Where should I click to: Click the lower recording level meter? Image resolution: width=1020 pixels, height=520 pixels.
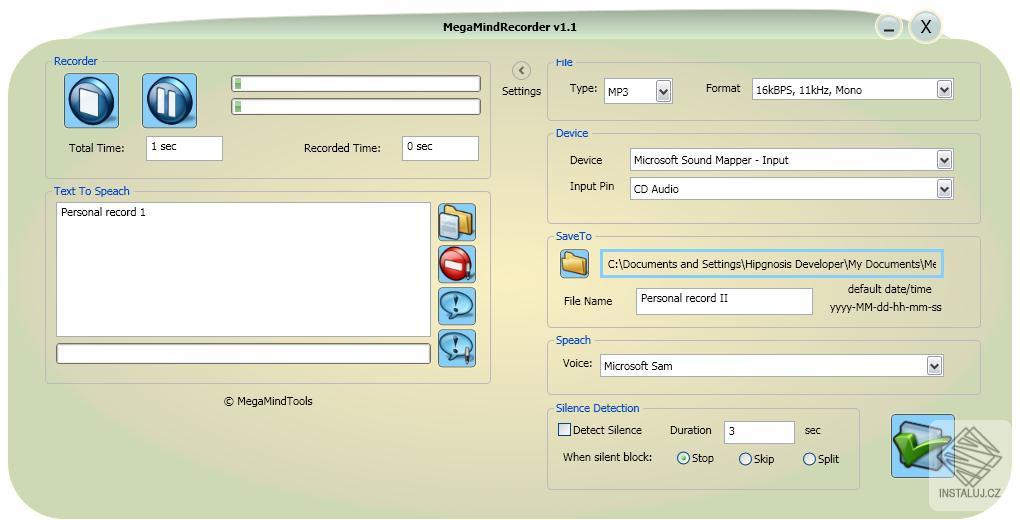click(356, 107)
